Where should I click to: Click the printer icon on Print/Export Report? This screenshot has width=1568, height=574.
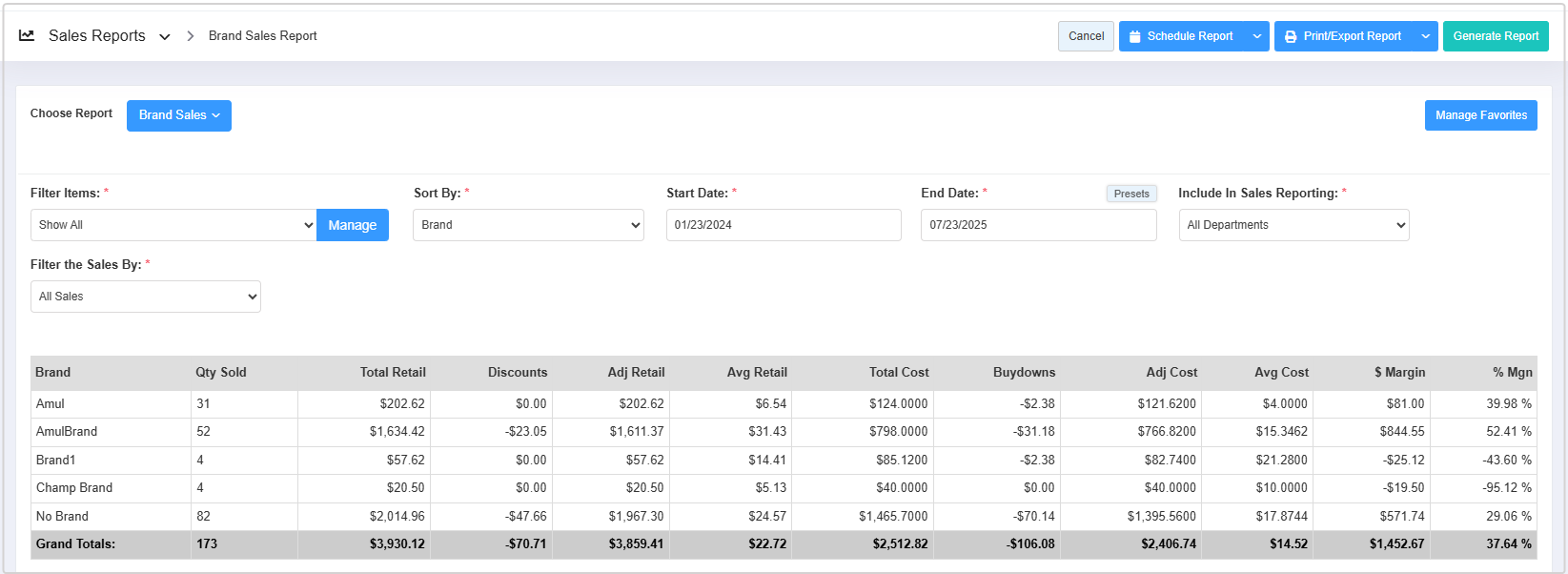tap(1291, 37)
